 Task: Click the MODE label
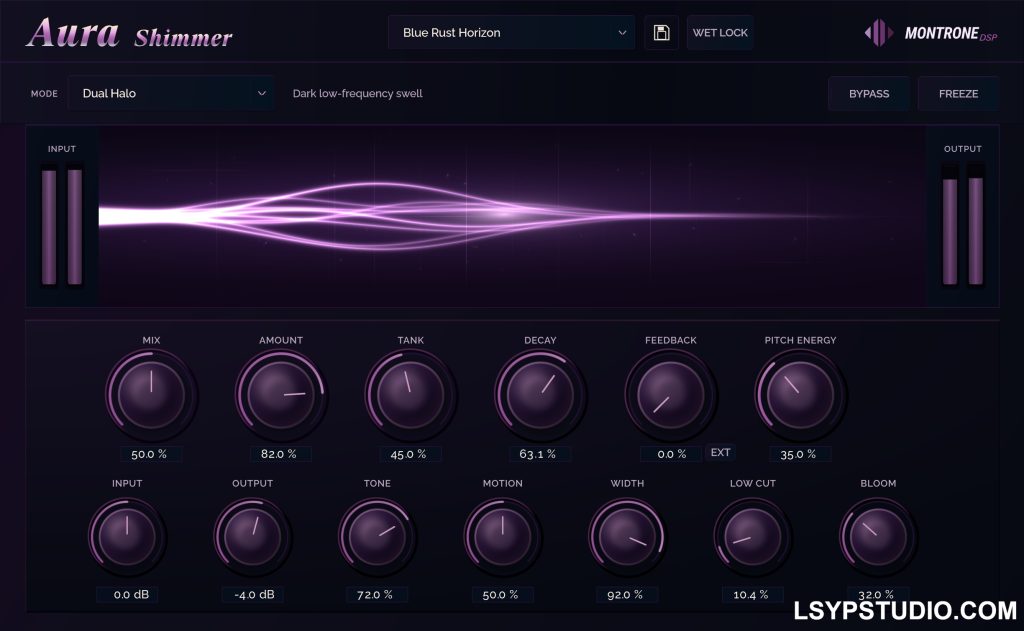tap(44, 93)
